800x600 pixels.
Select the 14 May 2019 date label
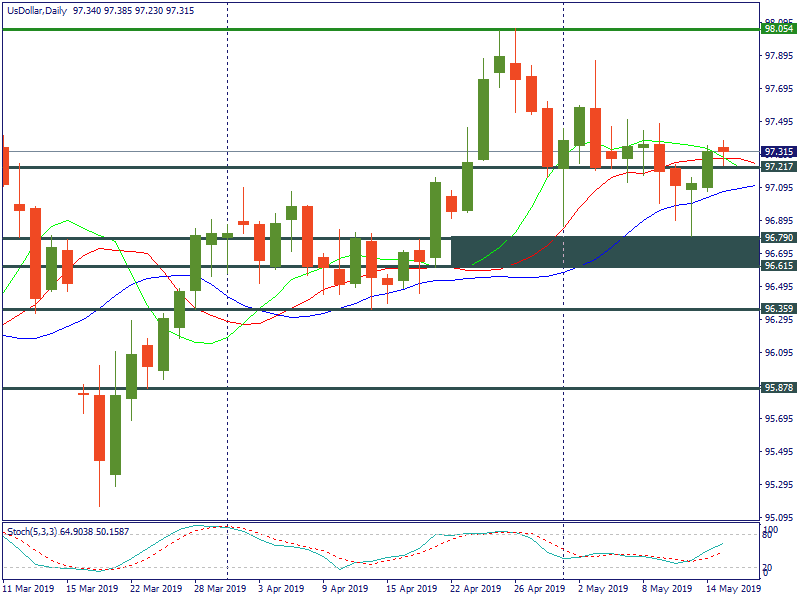[x=732, y=589]
